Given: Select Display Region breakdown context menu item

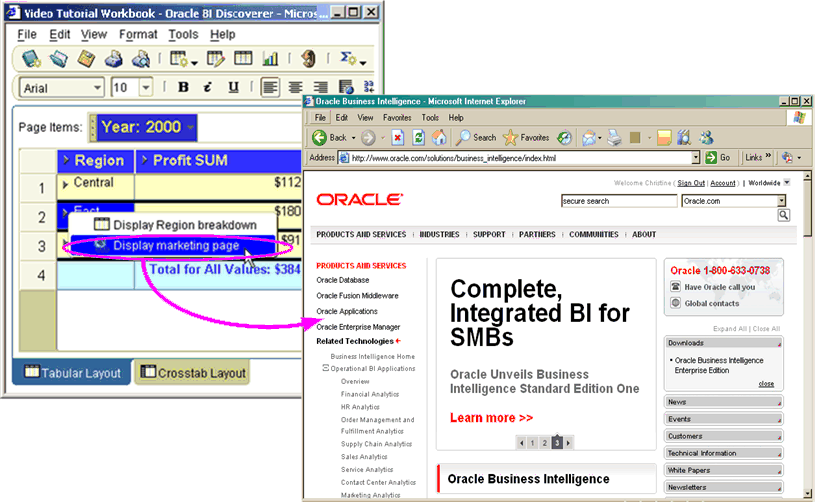Looking at the screenshot, I should pyautogui.click(x=173, y=225).
